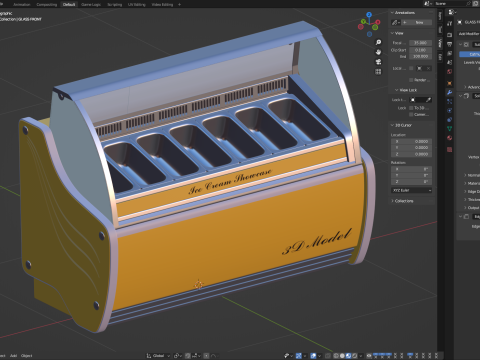Viewport: 480px width, 360px height.
Task: Toggle viewport gizmo display button
Action: pyautogui.click(x=299, y=356)
